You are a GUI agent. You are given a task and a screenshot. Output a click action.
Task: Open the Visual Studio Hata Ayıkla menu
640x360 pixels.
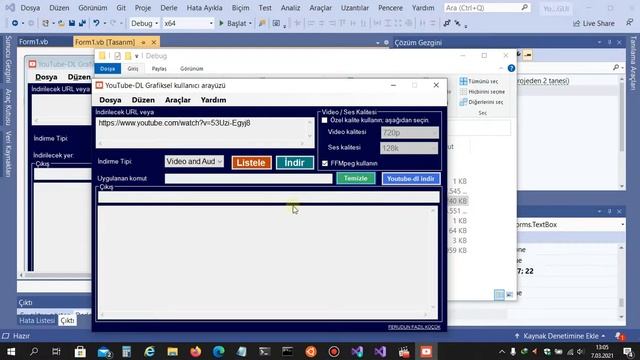(x=204, y=8)
